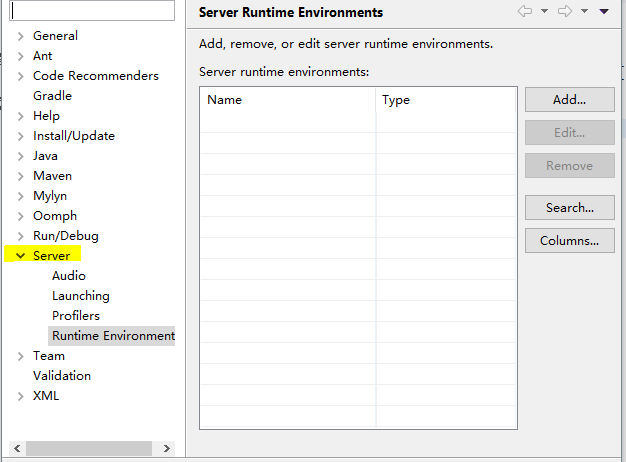The height and width of the screenshot is (462, 626).
Task: Open the back history dropdown arrow
Action: tap(544, 12)
